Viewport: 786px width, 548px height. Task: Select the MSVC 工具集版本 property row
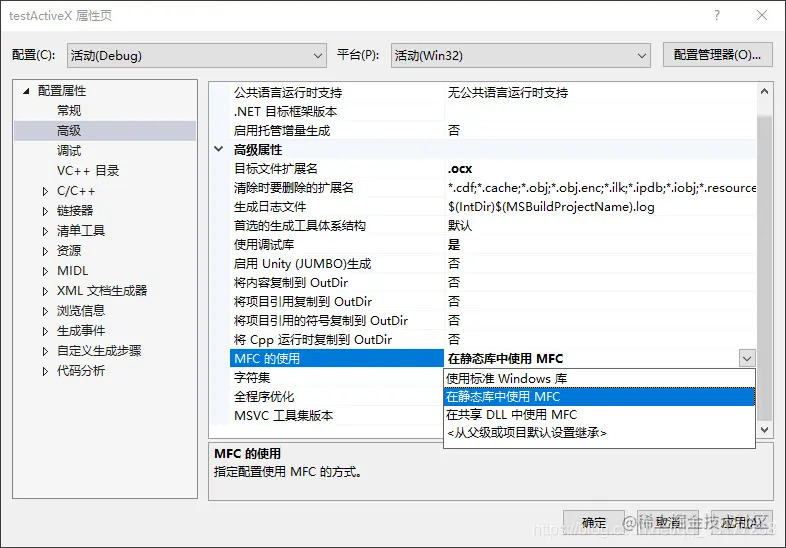pyautogui.click(x=337, y=416)
